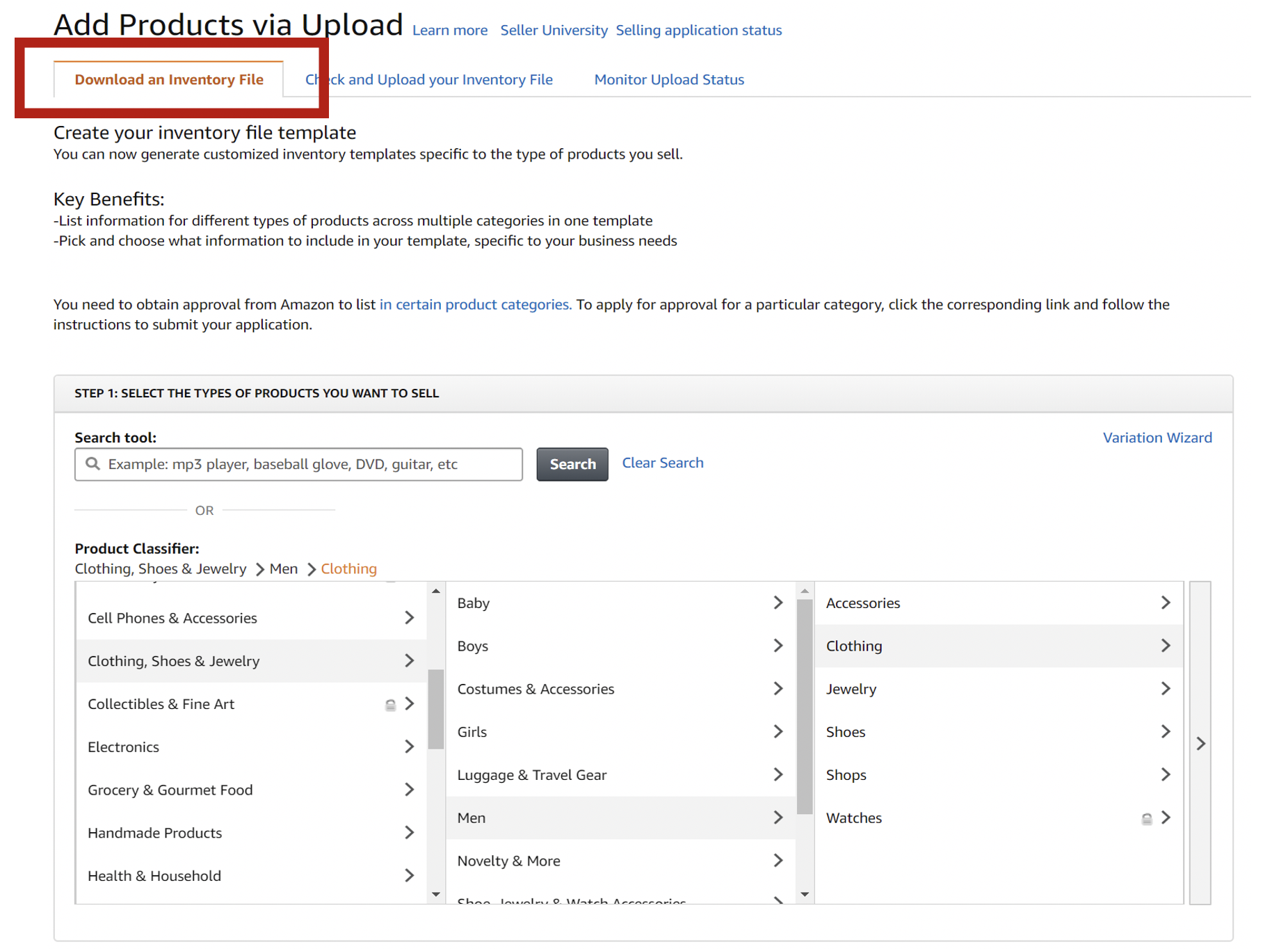This screenshot has height=949, width=1288.
Task: Expand the Baby subcategory chevron
Action: point(778,603)
